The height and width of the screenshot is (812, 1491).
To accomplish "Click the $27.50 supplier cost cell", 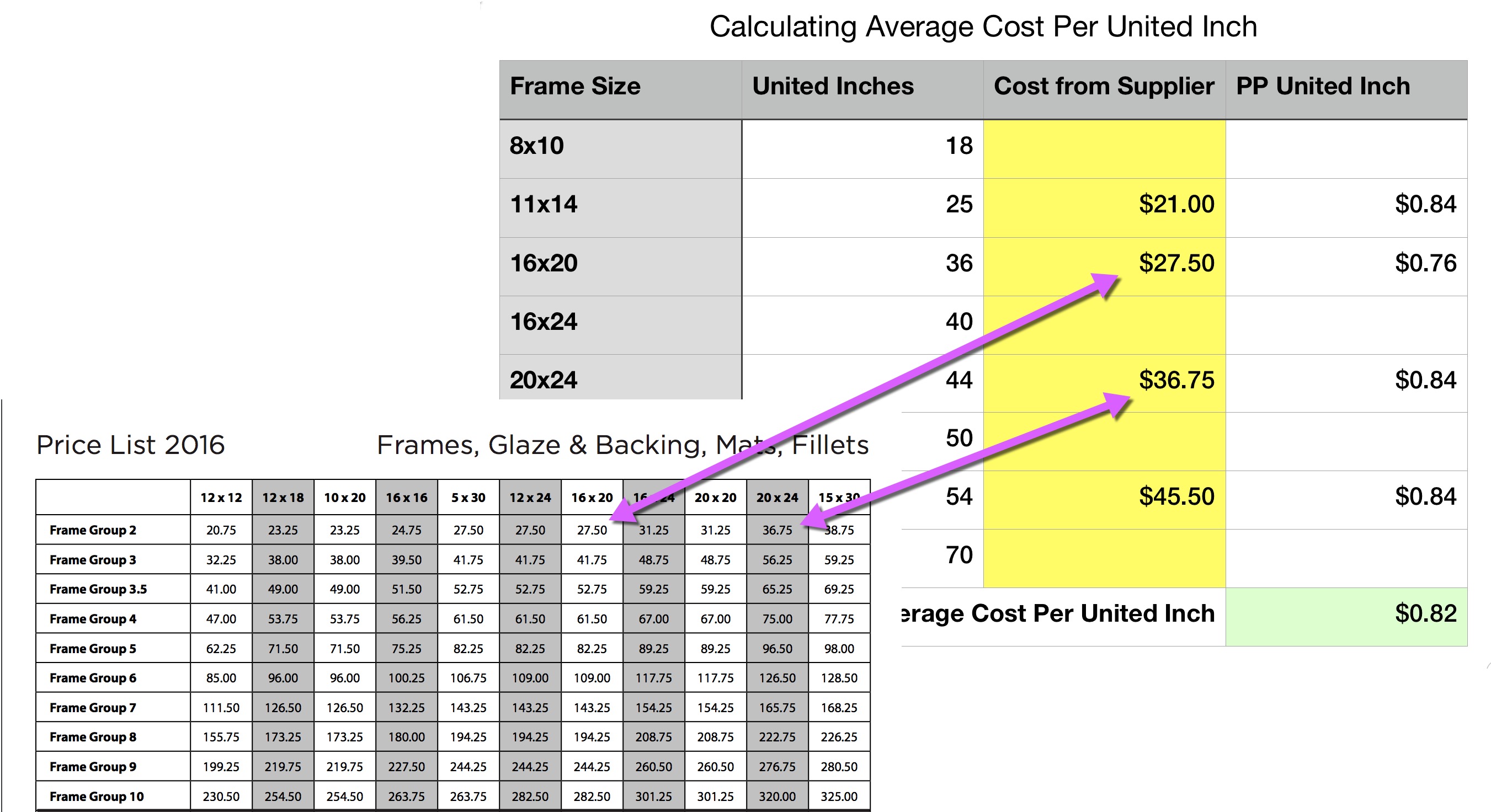I will point(1175,264).
